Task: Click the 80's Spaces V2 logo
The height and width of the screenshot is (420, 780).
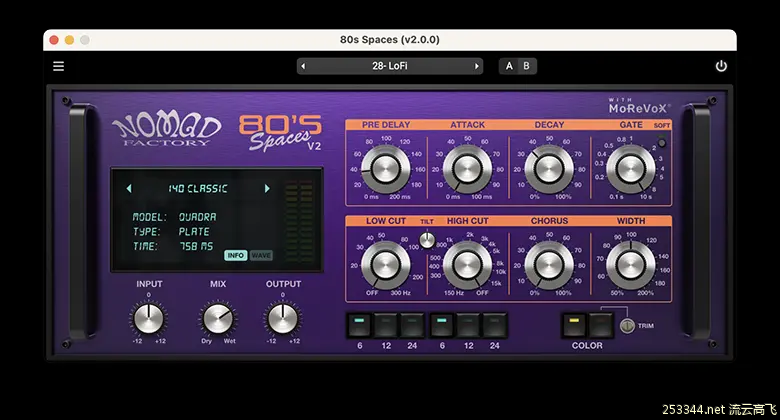Action: point(281,132)
